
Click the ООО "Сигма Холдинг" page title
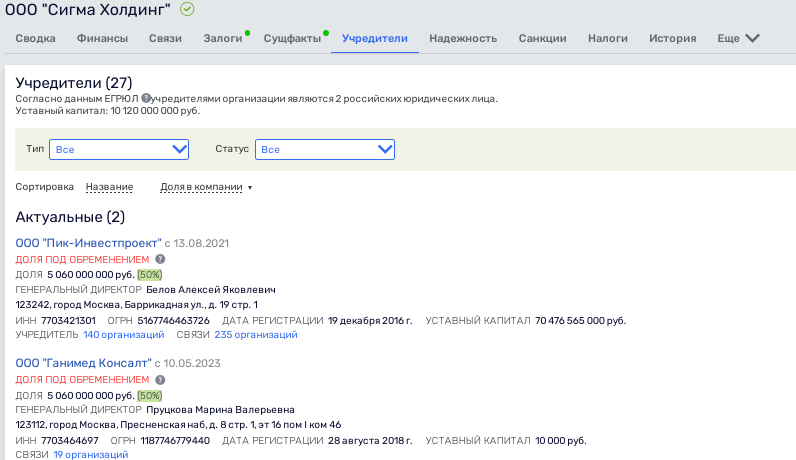[x=88, y=10]
